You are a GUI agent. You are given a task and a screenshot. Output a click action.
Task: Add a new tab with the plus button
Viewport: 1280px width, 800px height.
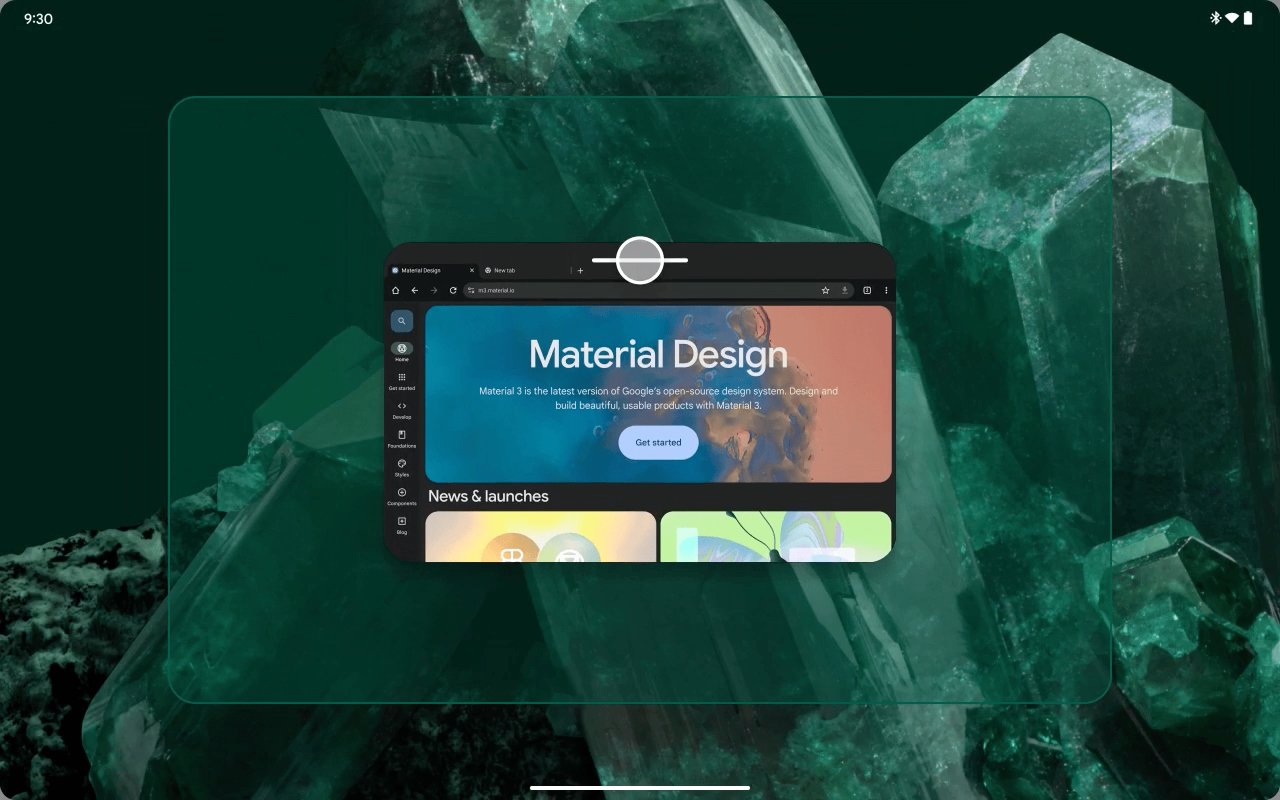pyautogui.click(x=580, y=270)
